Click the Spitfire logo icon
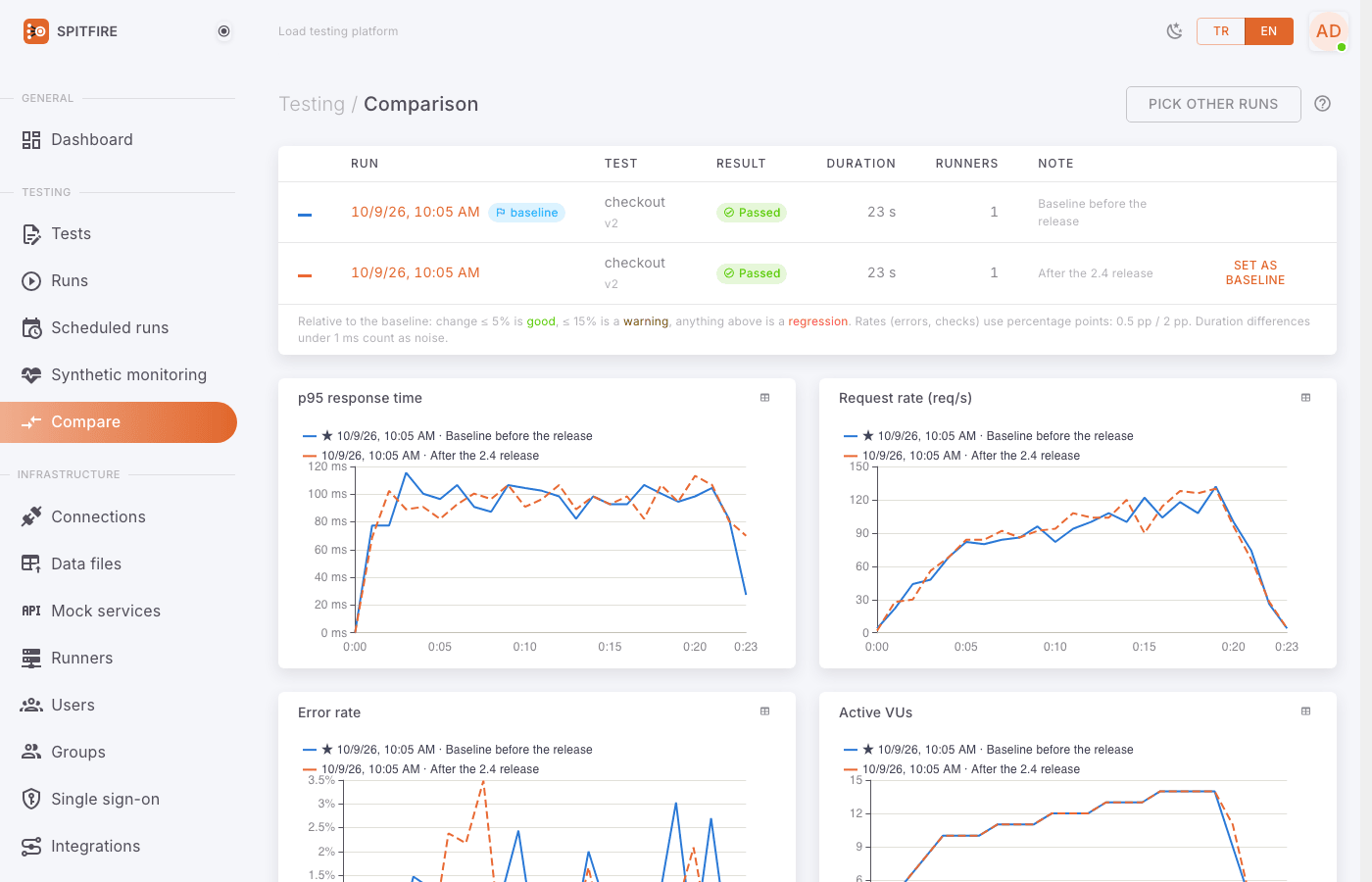This screenshot has width=1372, height=882. pos(36,31)
